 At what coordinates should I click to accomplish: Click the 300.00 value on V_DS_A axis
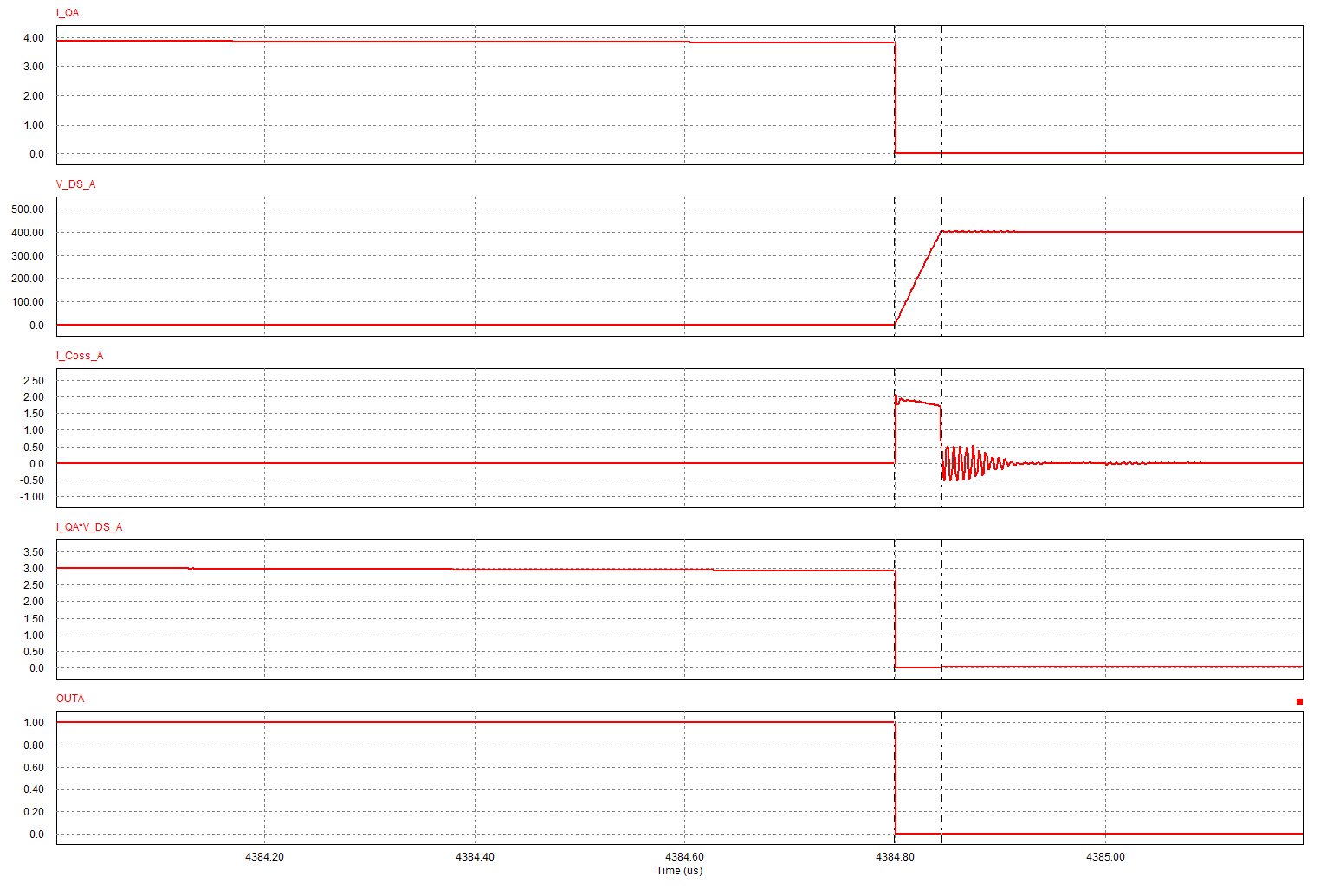point(28,256)
